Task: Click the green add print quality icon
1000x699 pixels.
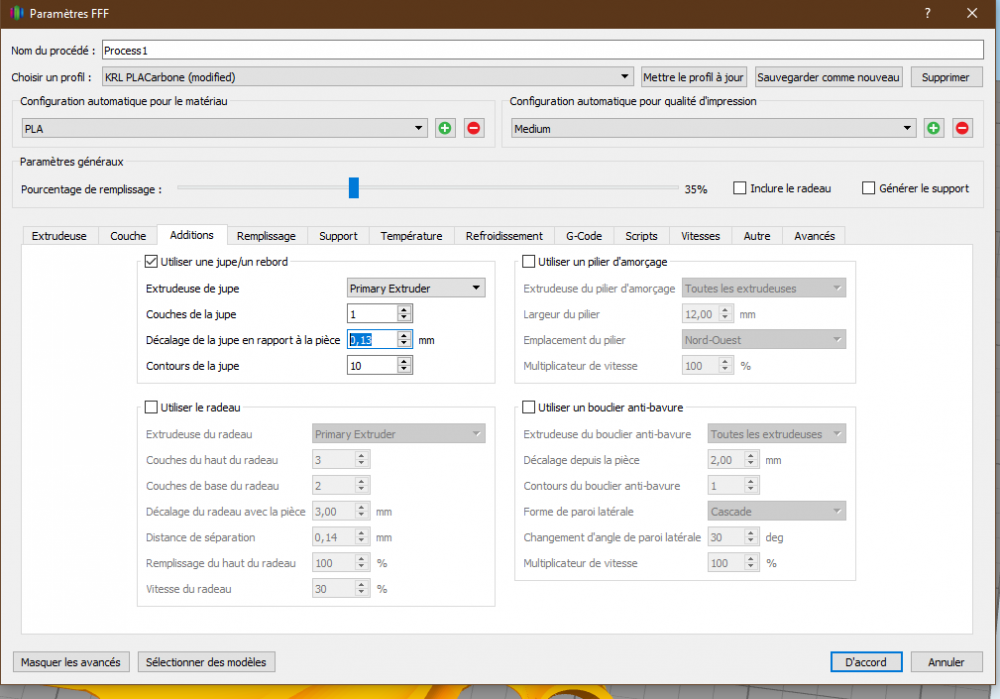Action: click(934, 128)
